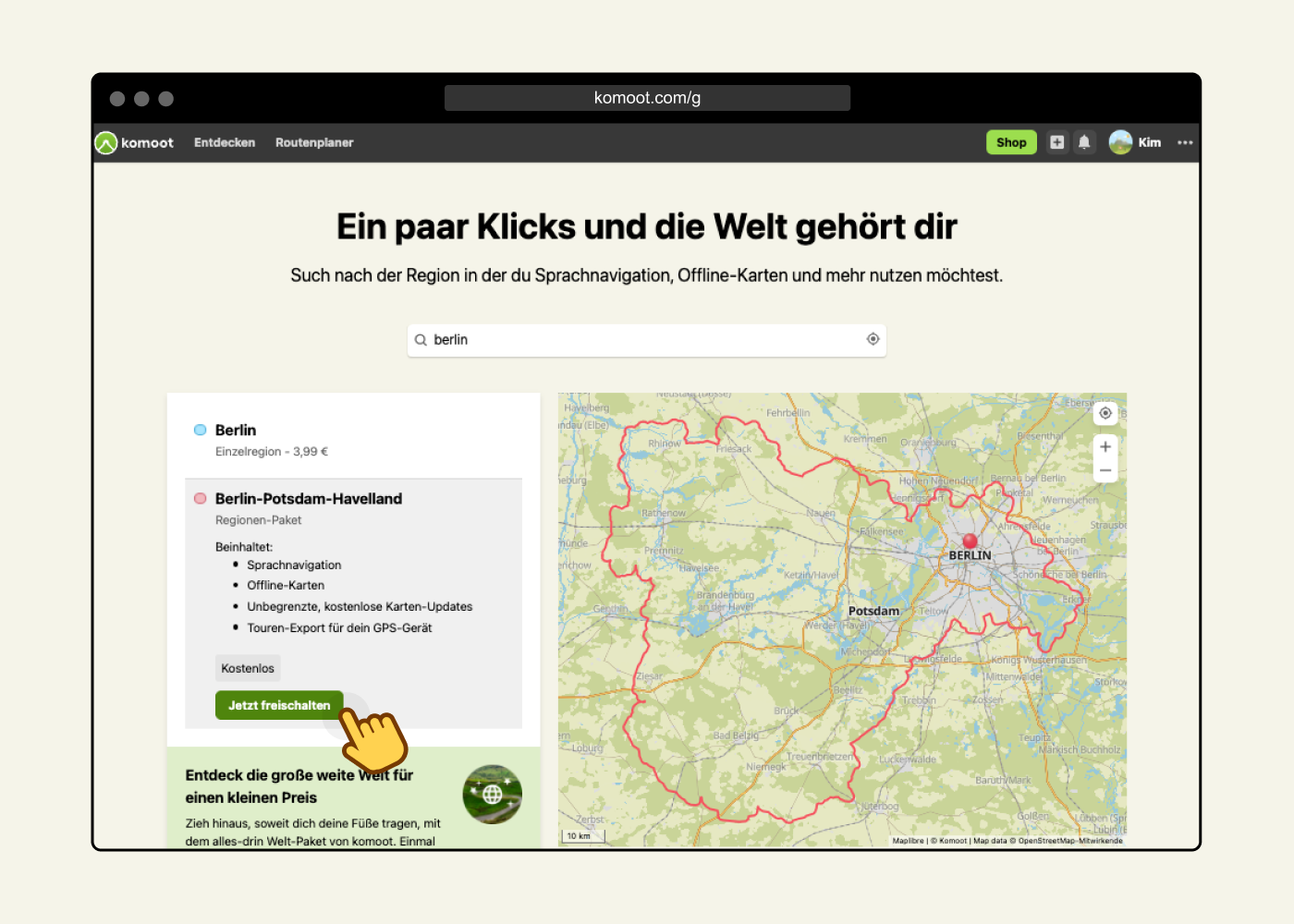Open the Routenplaner menu
The height and width of the screenshot is (924, 1294).
pyautogui.click(x=314, y=142)
